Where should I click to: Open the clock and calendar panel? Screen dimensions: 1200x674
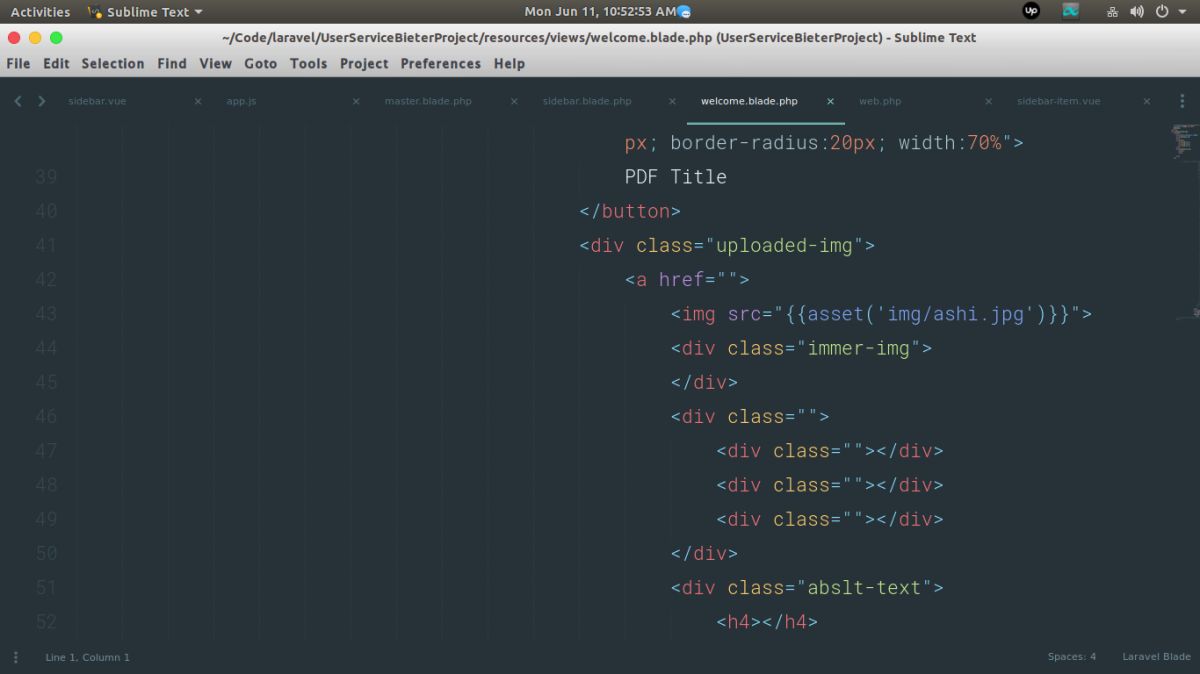600,12
